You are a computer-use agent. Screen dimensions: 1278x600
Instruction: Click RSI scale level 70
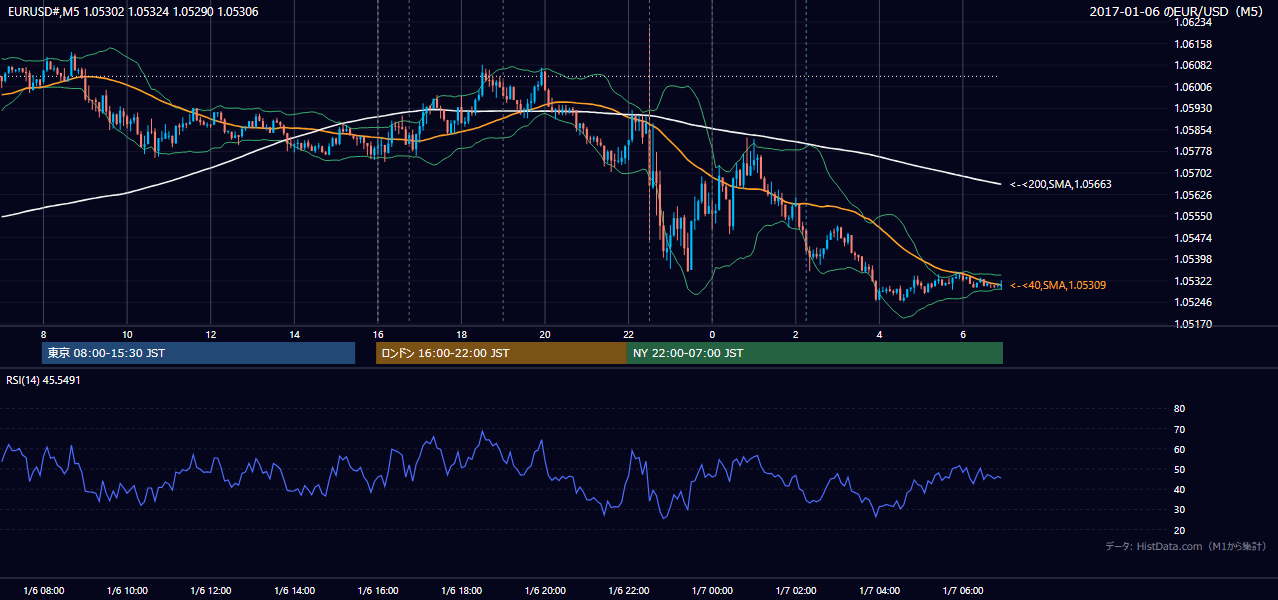pyautogui.click(x=1179, y=429)
